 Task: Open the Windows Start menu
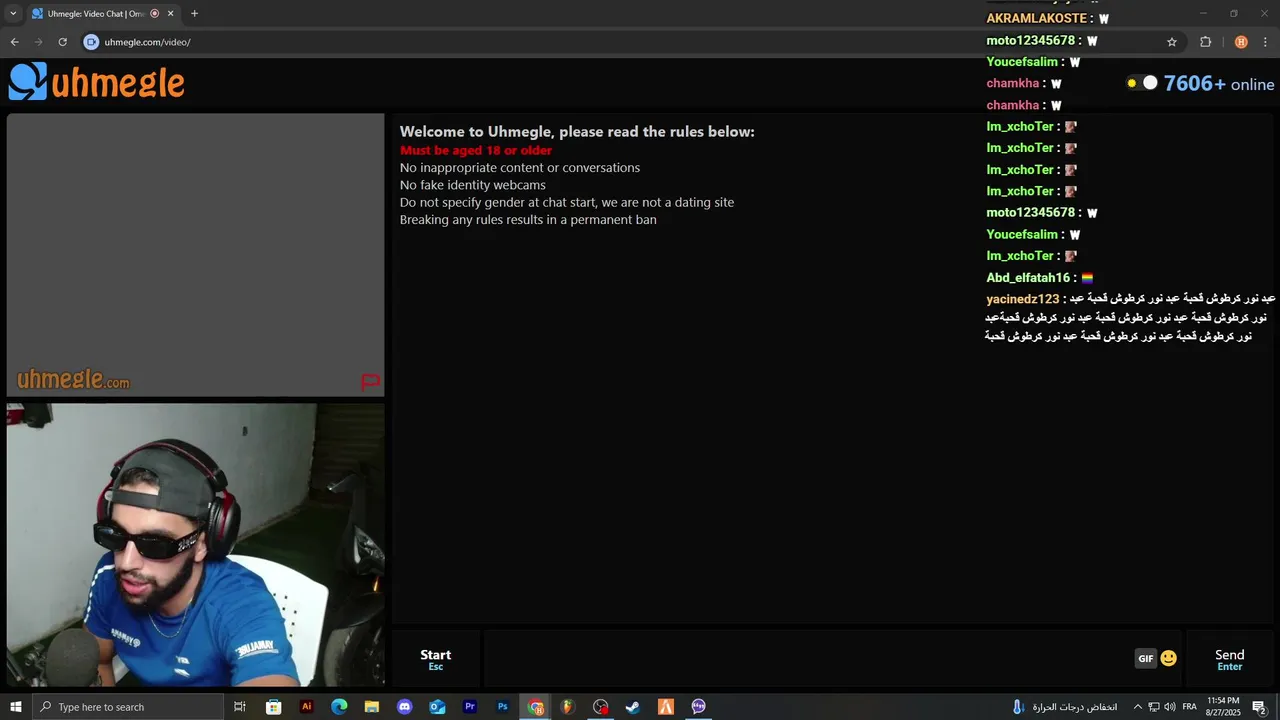pos(15,707)
